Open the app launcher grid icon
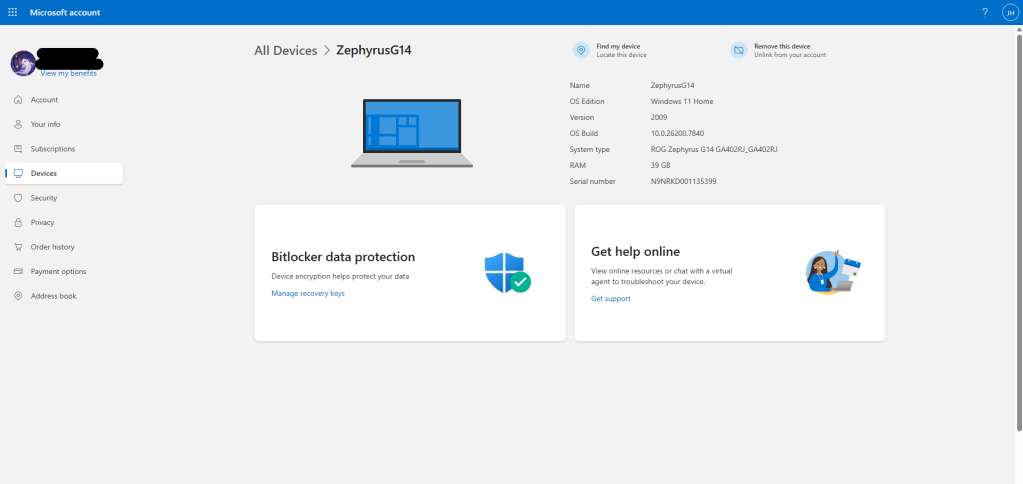Viewport: 1023px width, 484px height. point(12,12)
